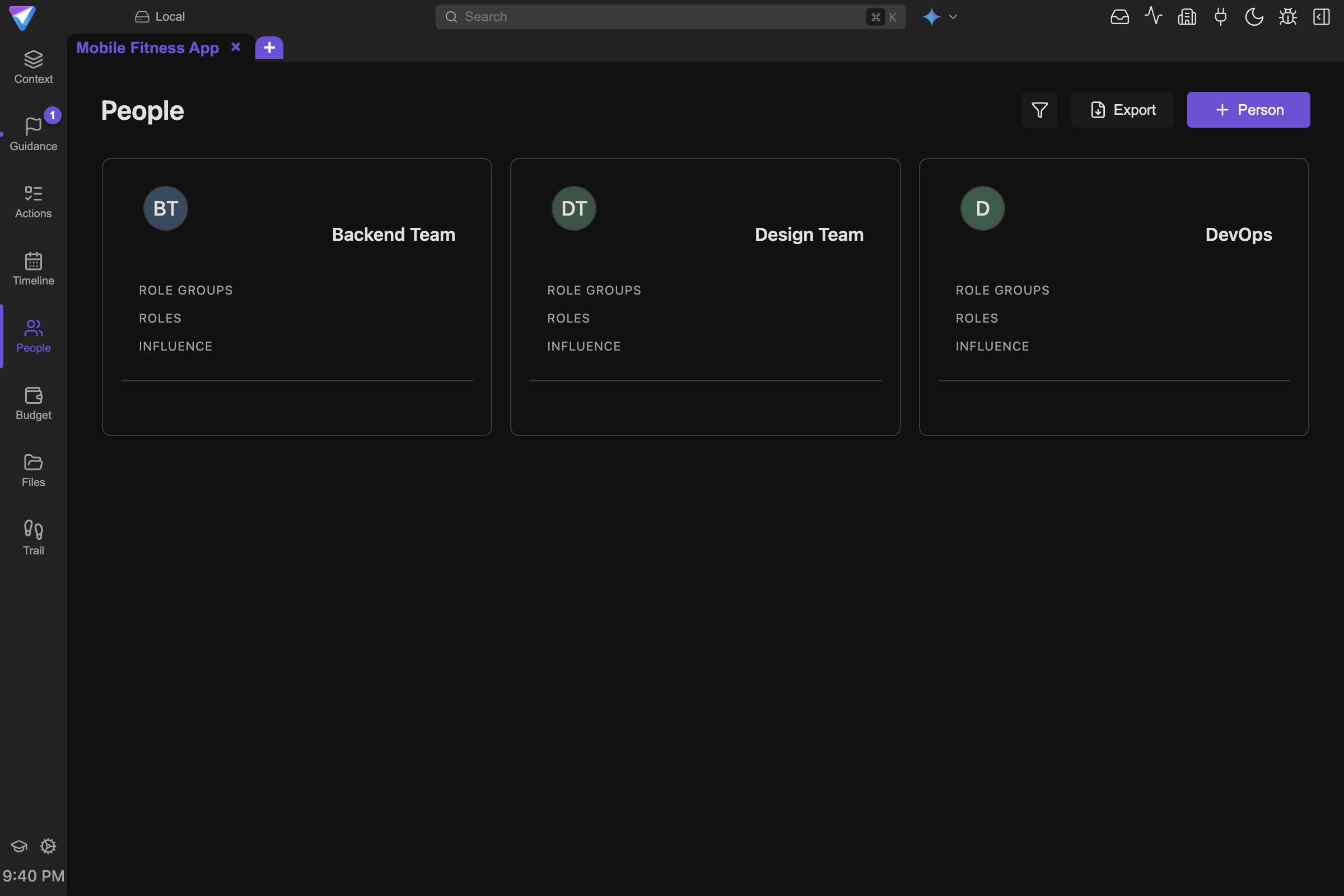Click the Guidance notification badge showing 1

pos(53,115)
